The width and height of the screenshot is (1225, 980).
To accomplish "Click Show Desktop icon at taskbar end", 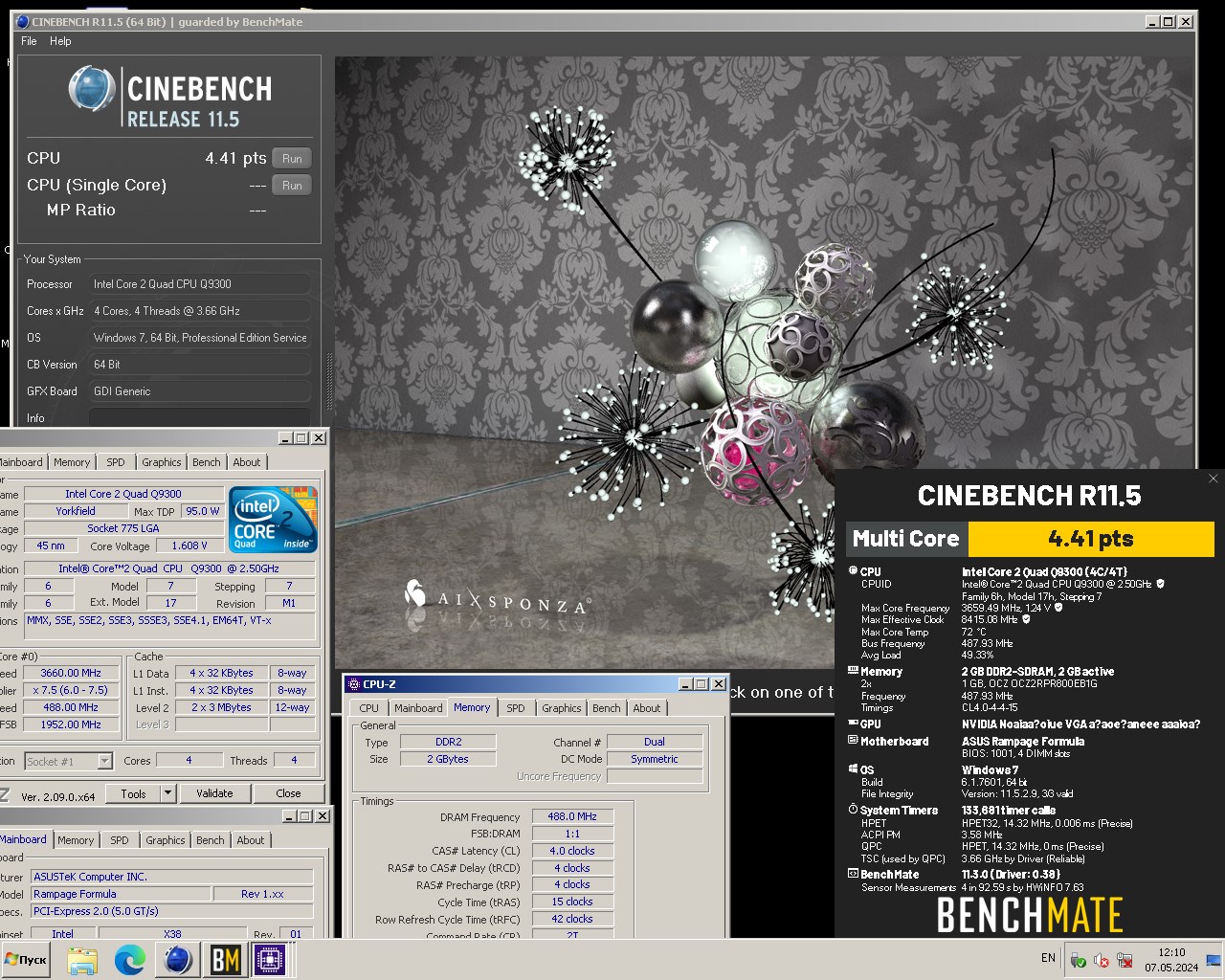I will click(x=1214, y=960).
